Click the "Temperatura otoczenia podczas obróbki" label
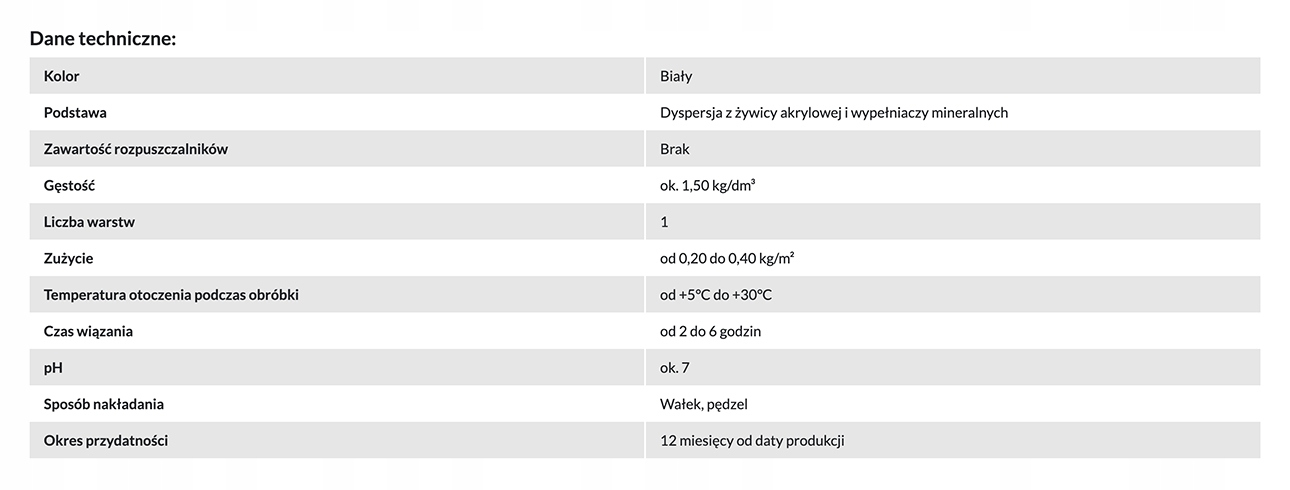Screen dimensions: 1290x490 tap(171, 295)
